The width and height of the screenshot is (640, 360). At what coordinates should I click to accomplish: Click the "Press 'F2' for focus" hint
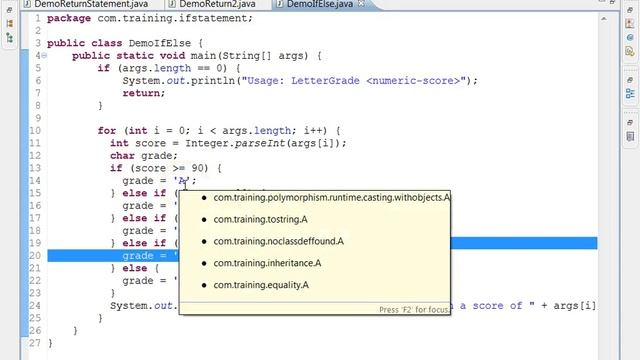413,310
